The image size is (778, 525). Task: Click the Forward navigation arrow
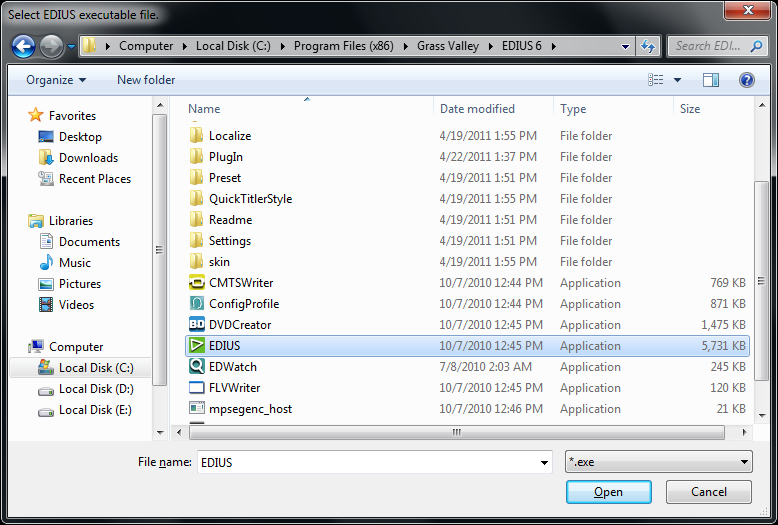[x=52, y=47]
